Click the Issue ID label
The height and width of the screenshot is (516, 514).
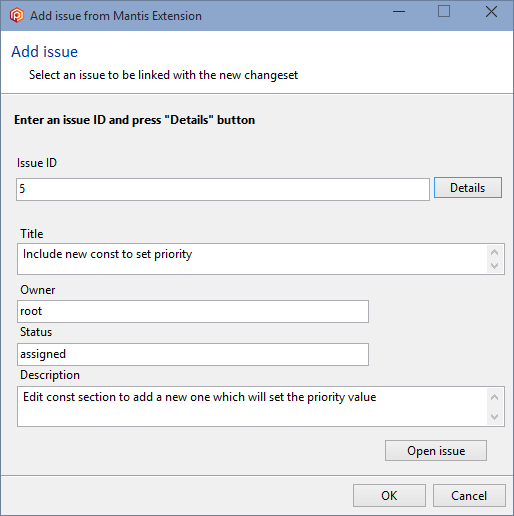point(37,163)
